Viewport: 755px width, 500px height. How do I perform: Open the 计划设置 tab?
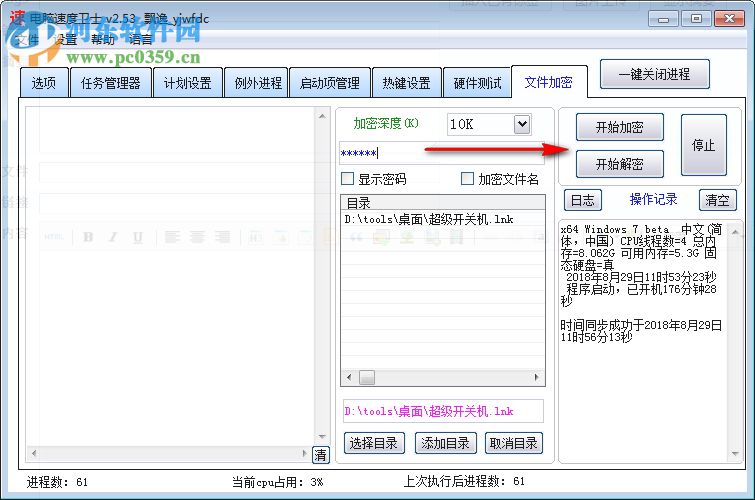pos(188,83)
